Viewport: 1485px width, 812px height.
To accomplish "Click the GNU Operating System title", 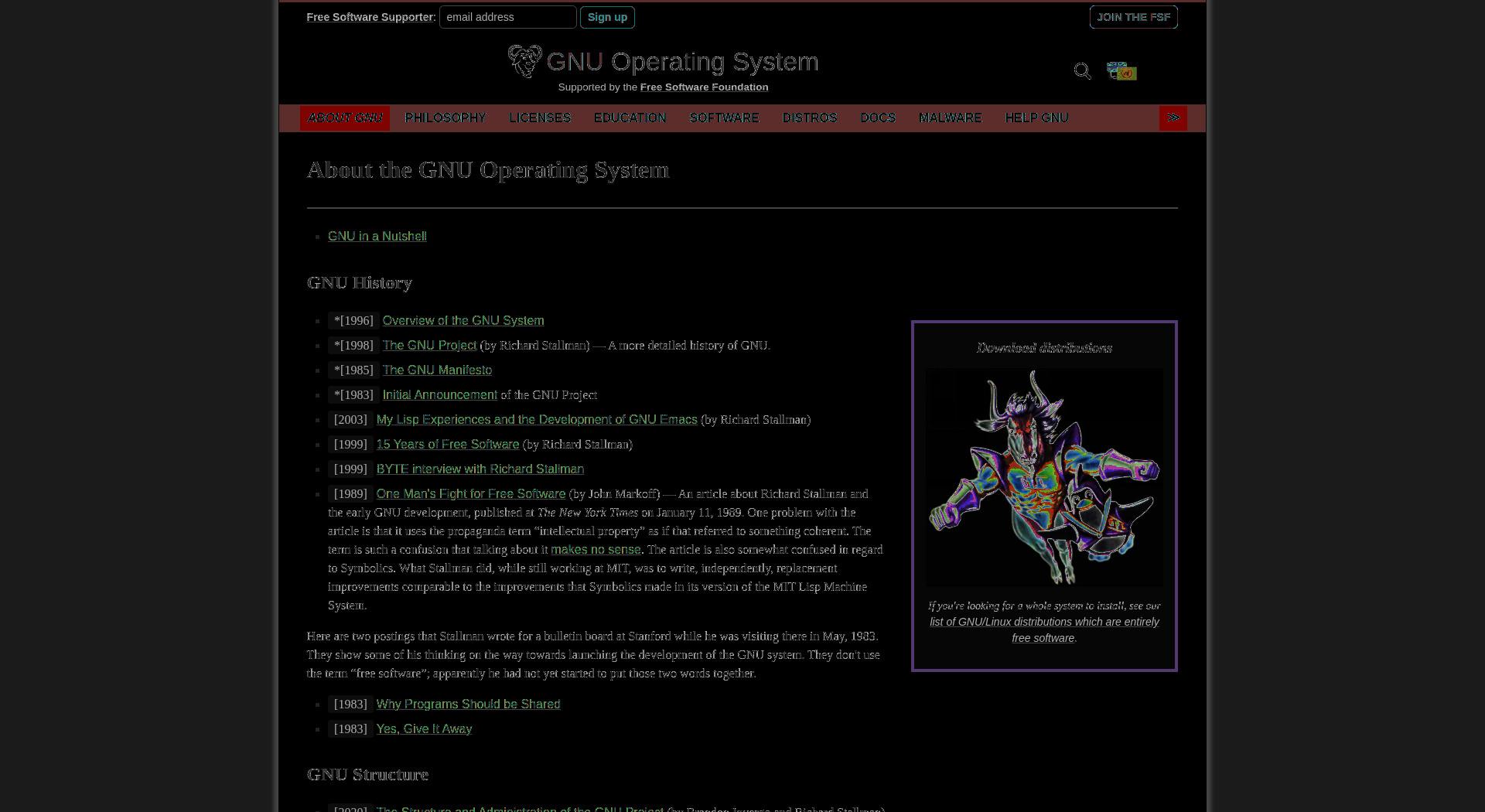I will click(x=682, y=62).
